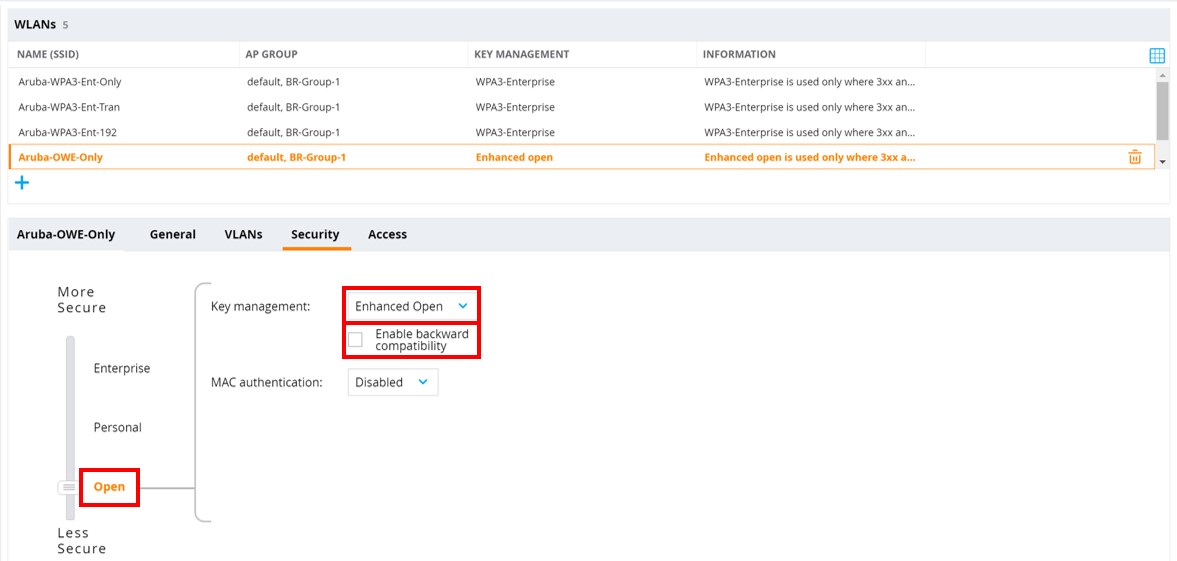Select the Open security level
Screen dimensions: 1177x561
click(109, 487)
